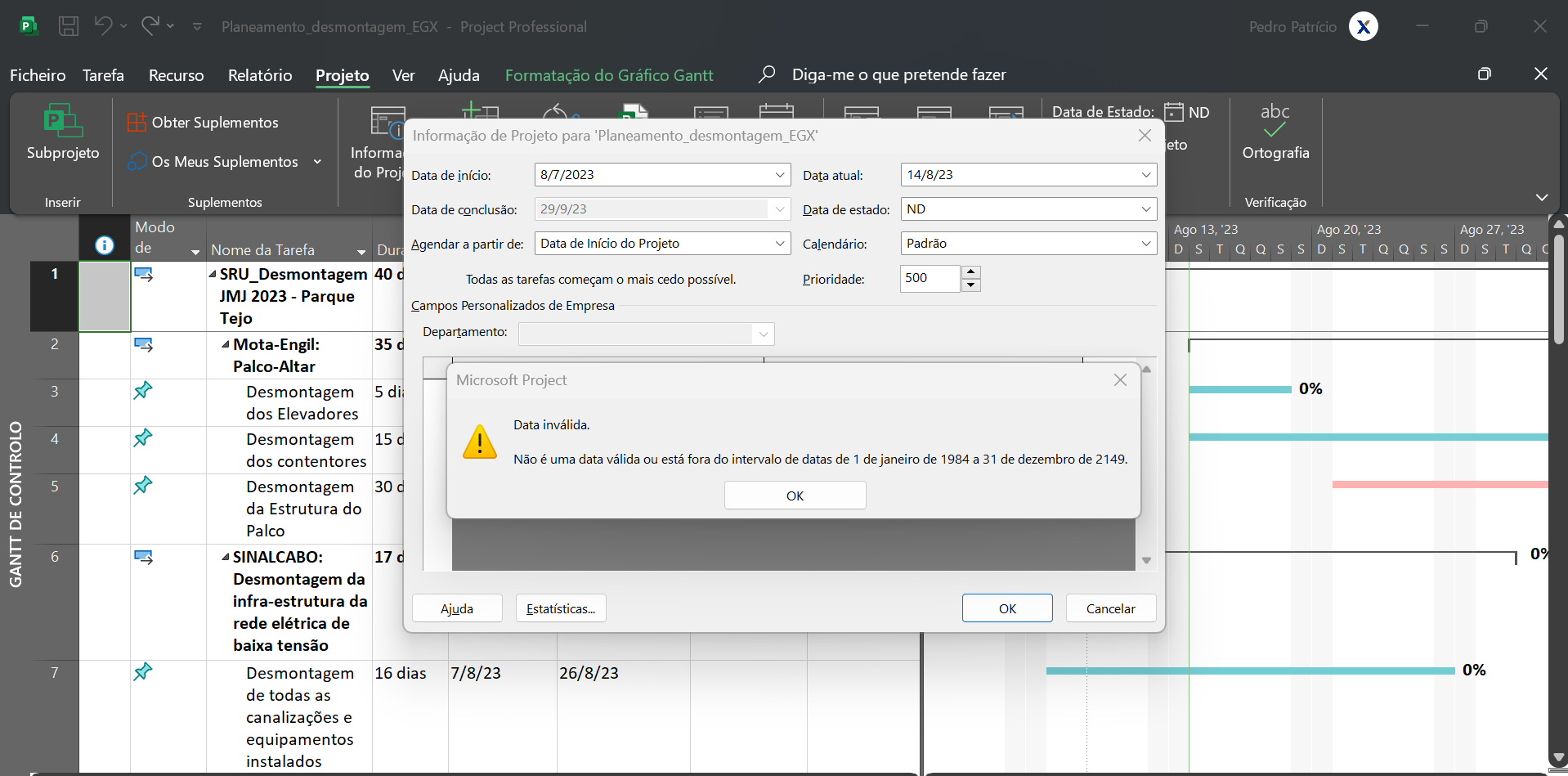The height and width of the screenshot is (776, 1568).
Task: Click the Obter Suplementos store icon
Action: pyautogui.click(x=137, y=123)
